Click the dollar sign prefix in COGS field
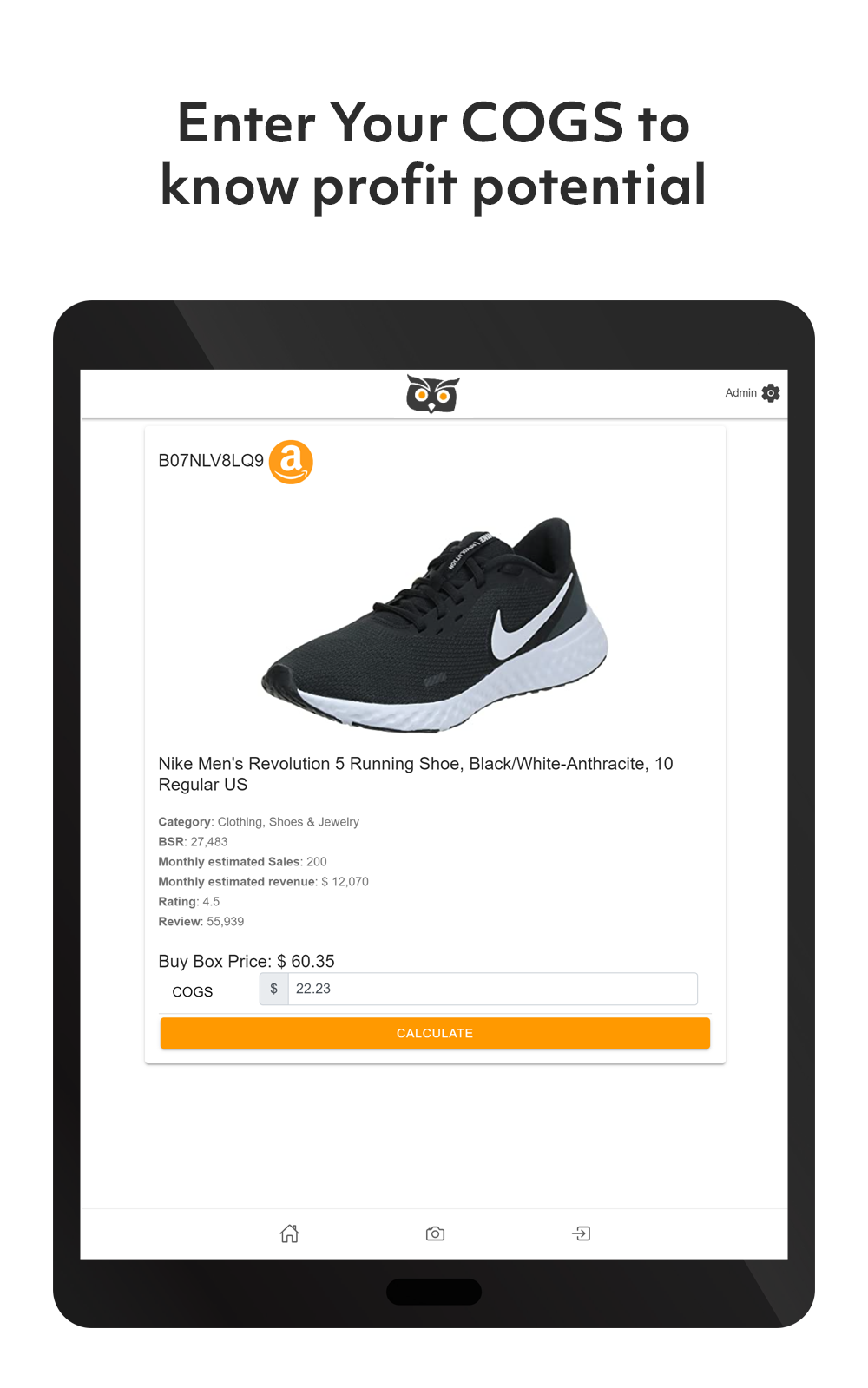The width and height of the screenshot is (868, 1388). tap(274, 989)
